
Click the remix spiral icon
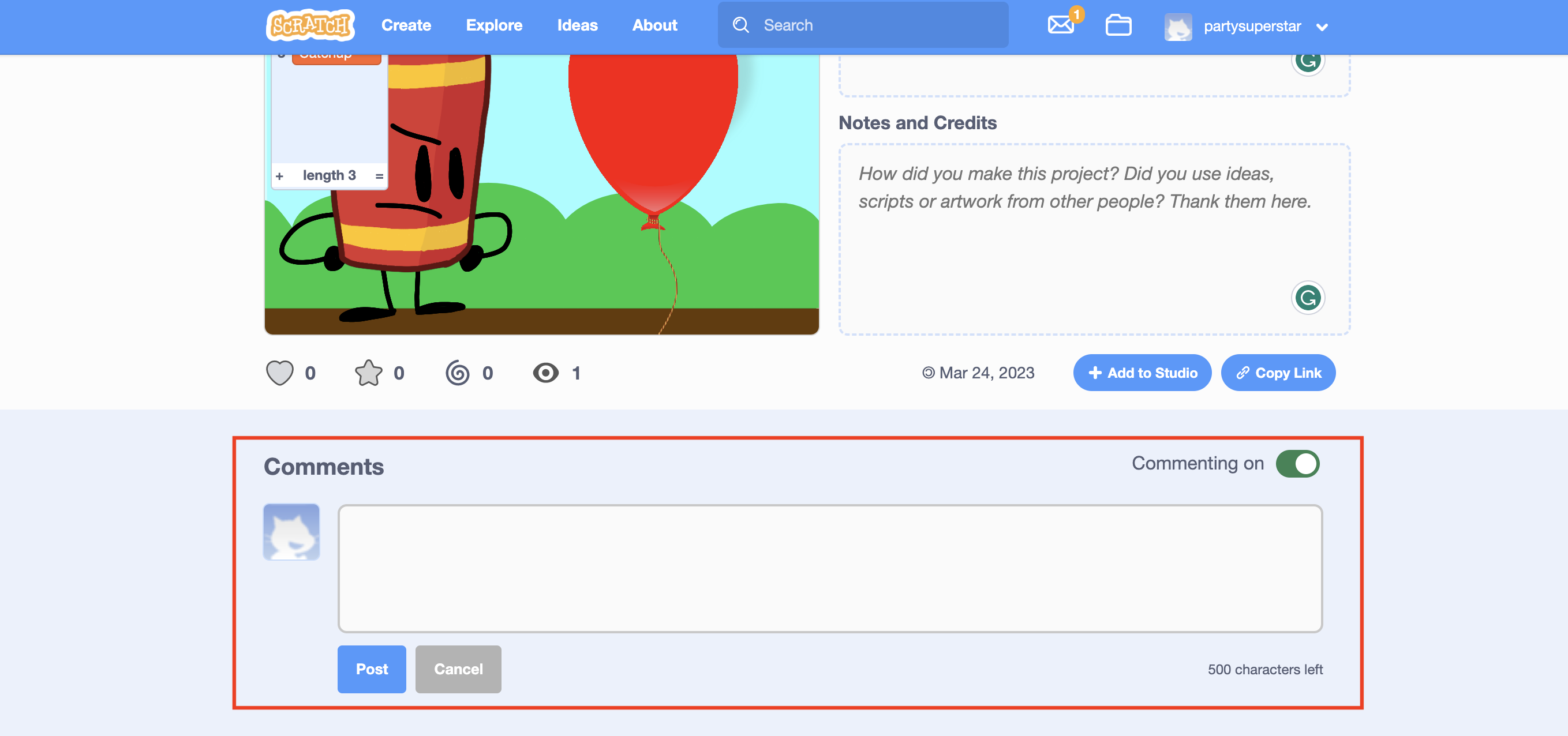pyautogui.click(x=457, y=373)
